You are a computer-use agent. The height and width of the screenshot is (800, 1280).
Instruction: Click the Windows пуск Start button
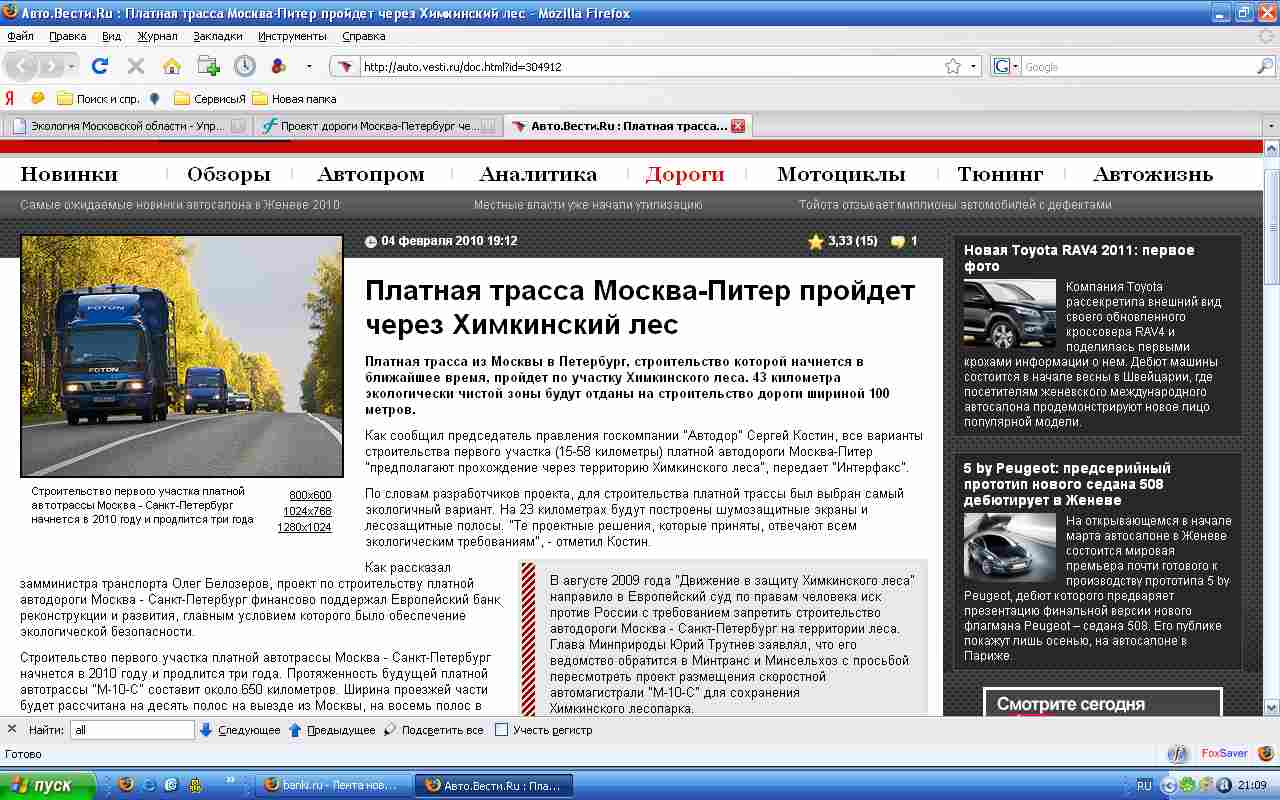click(x=48, y=785)
